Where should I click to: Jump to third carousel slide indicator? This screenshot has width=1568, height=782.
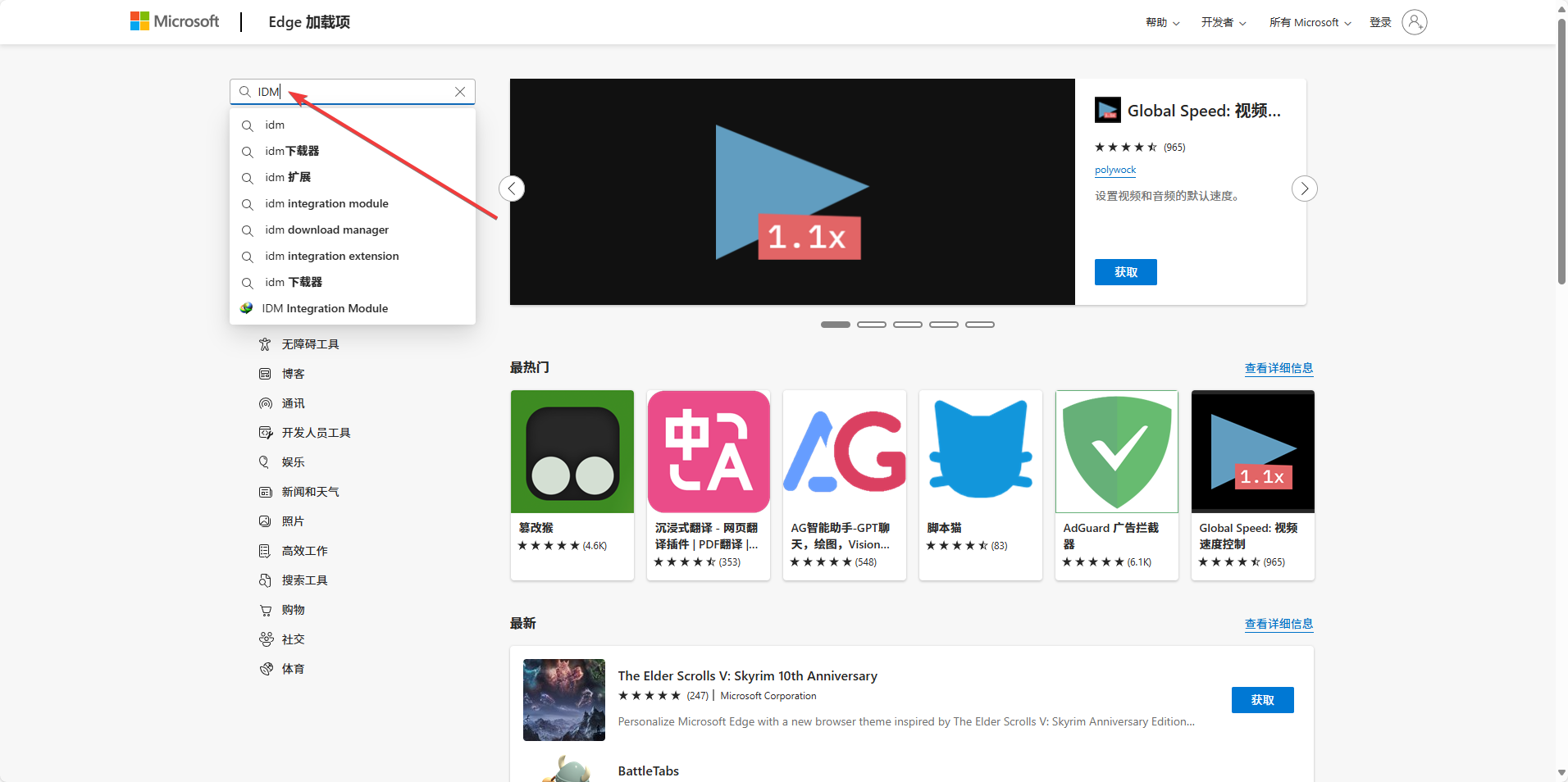pyautogui.click(x=908, y=325)
